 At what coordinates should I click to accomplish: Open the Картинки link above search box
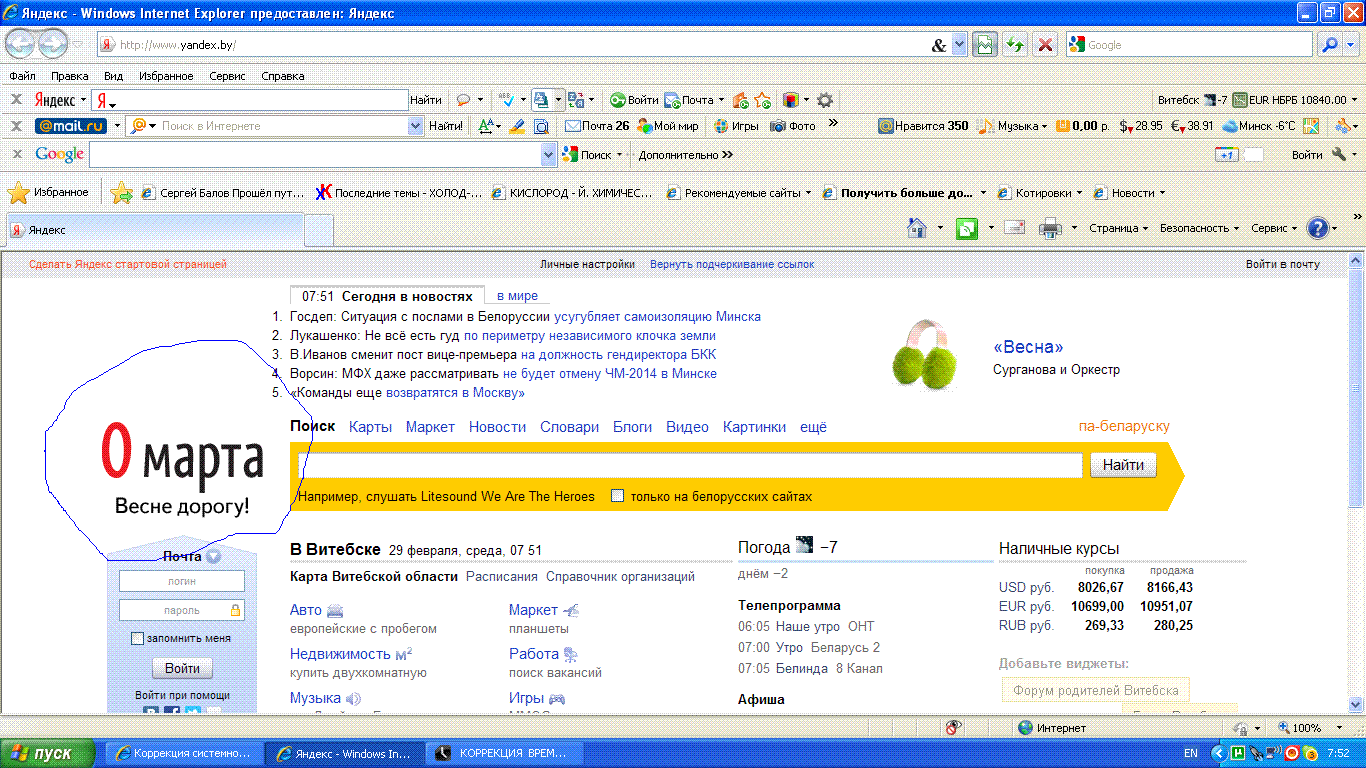click(754, 427)
